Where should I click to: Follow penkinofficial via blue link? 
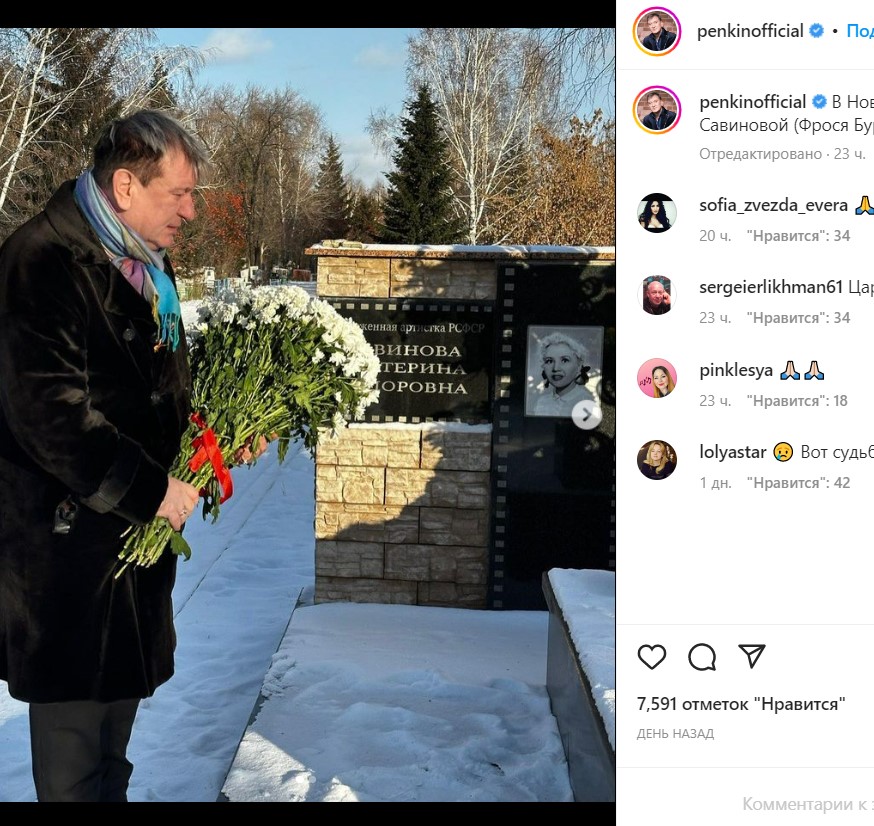click(860, 31)
